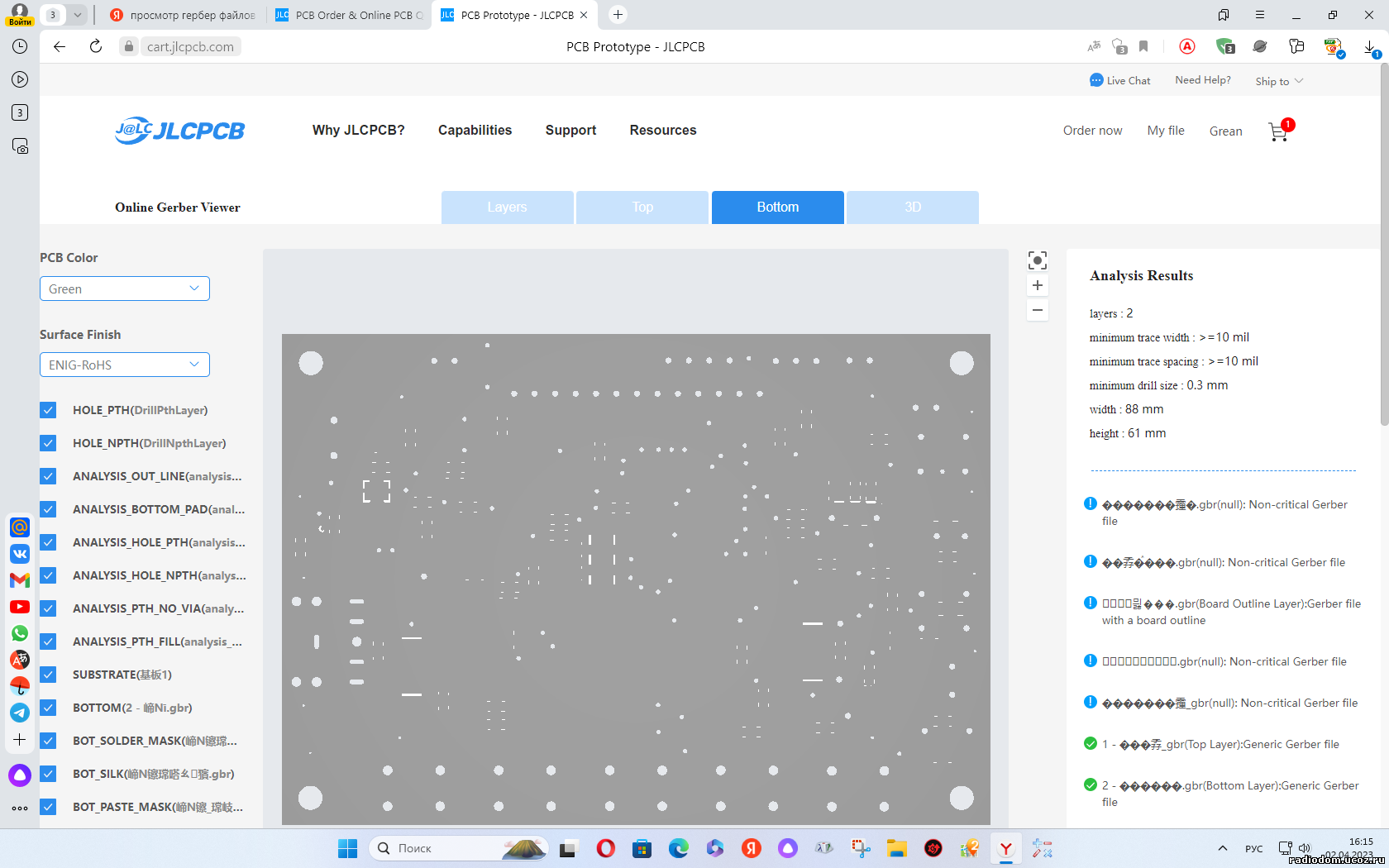Open the browser downloads icon
This screenshot has width=1389, height=868.
click(1370, 47)
